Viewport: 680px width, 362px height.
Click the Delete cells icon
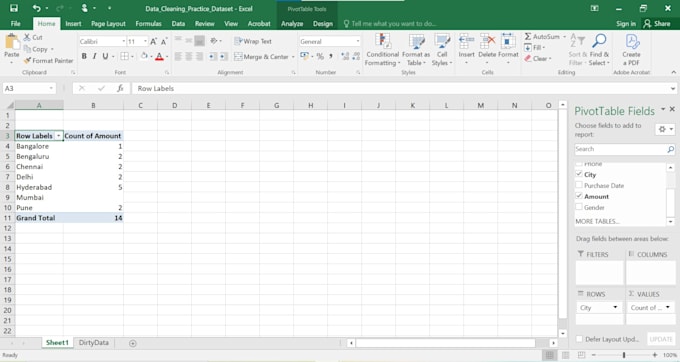click(487, 42)
